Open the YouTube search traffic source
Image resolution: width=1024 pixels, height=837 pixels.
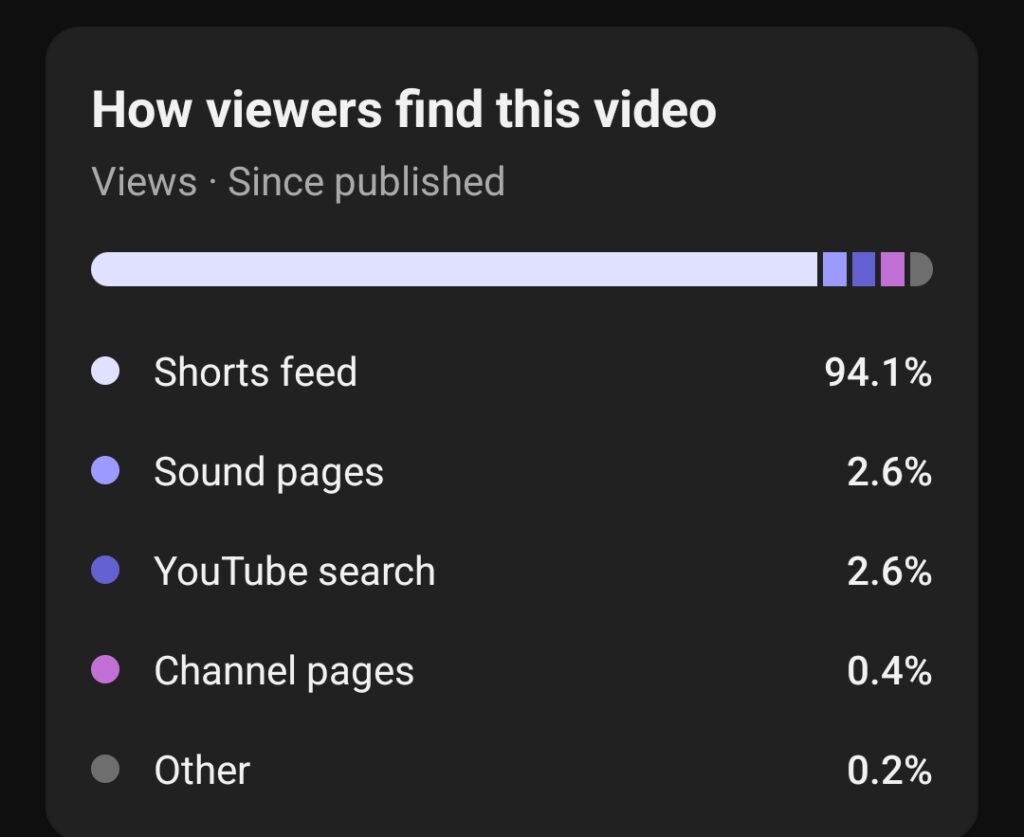(x=294, y=570)
